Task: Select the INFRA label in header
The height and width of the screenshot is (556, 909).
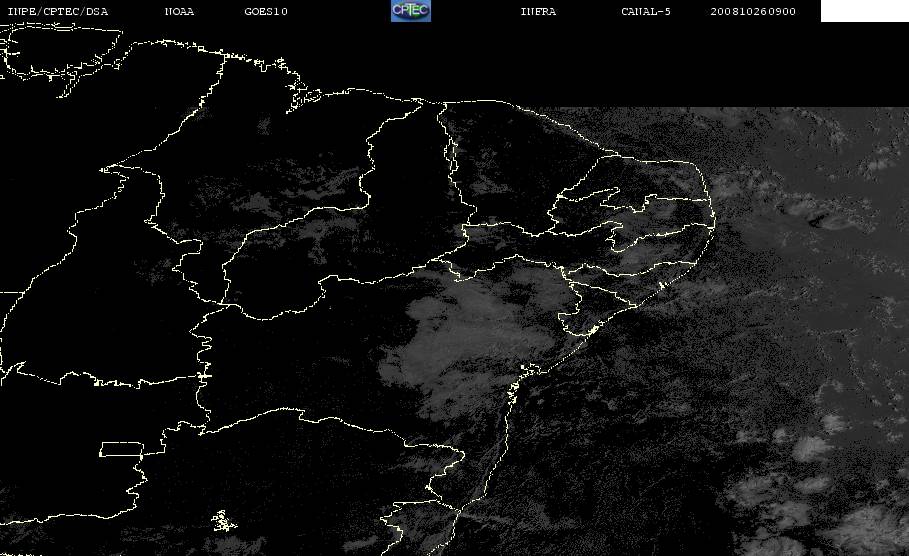Action: (x=538, y=12)
